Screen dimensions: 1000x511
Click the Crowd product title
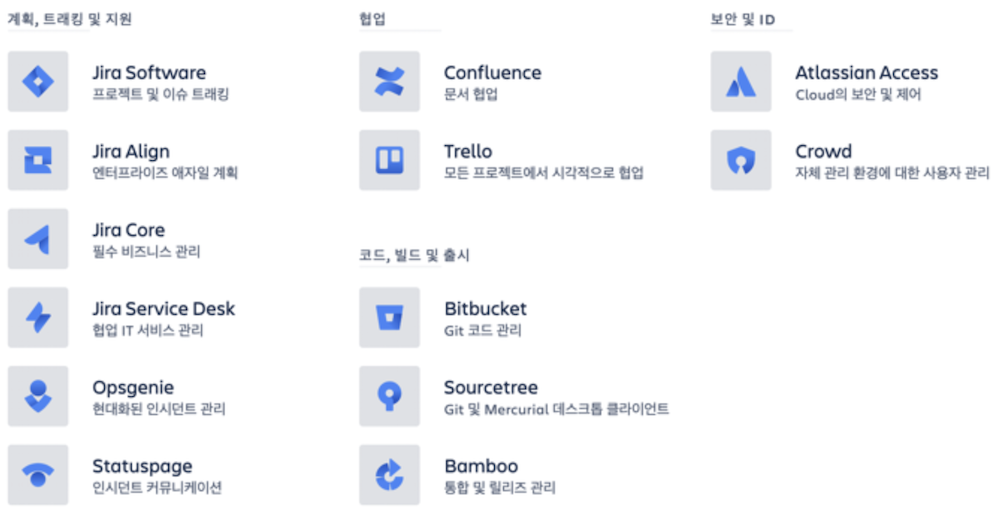coord(823,151)
